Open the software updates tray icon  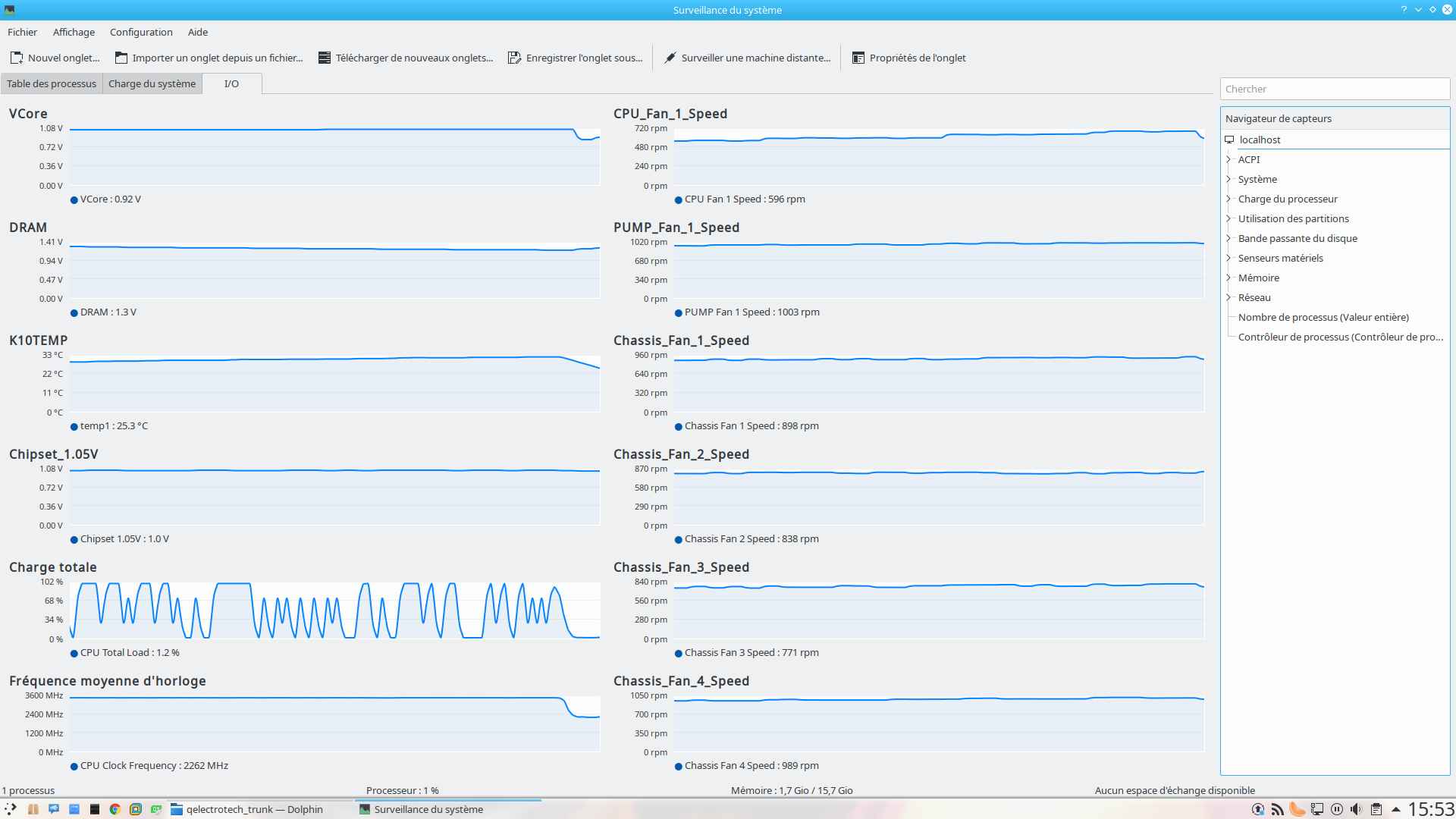1258,809
